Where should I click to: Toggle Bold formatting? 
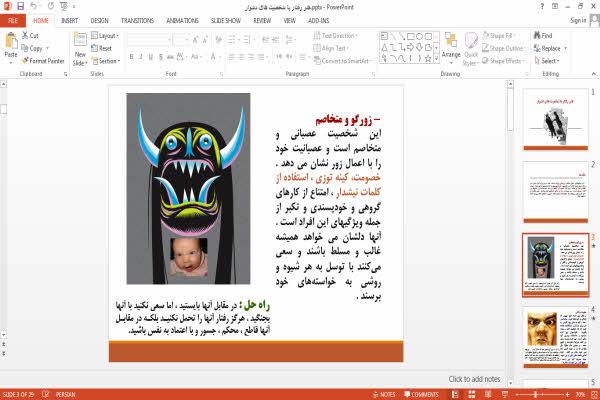pyautogui.click(x=131, y=57)
